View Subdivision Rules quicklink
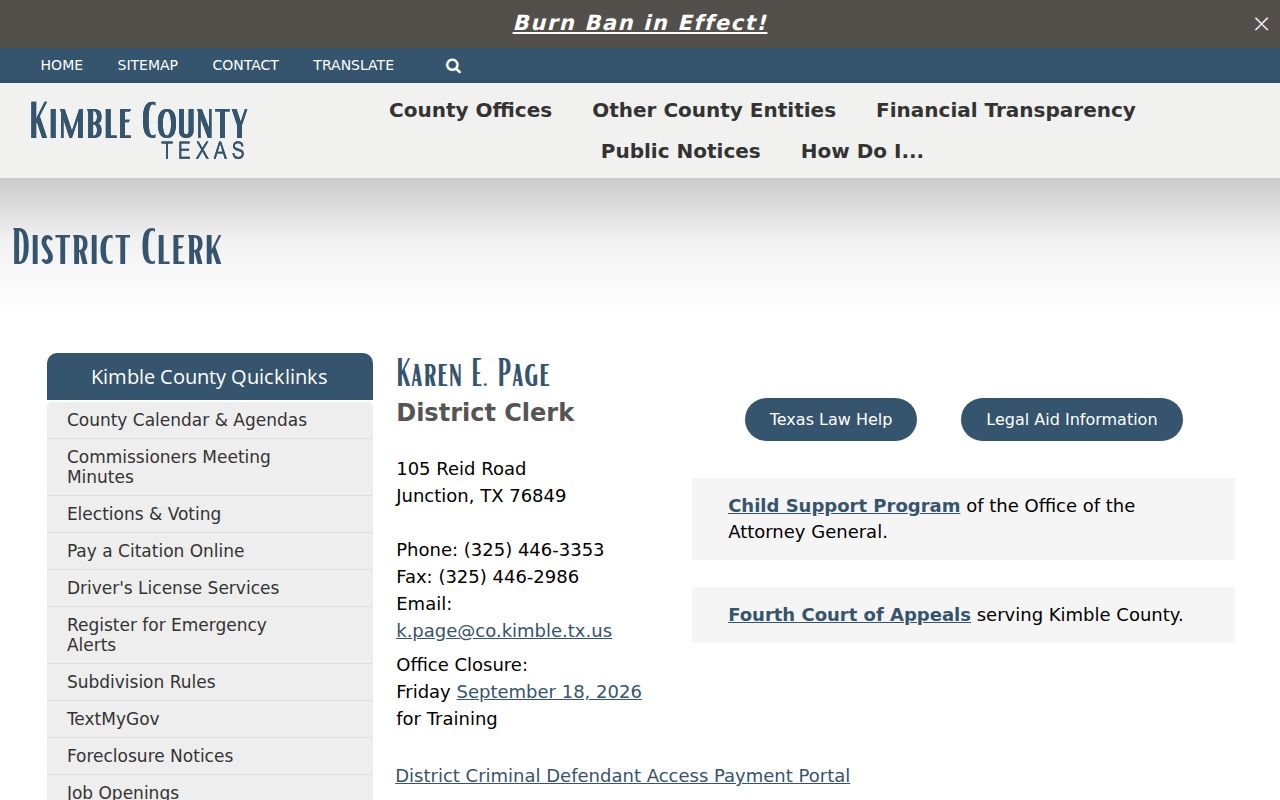 [210, 682]
